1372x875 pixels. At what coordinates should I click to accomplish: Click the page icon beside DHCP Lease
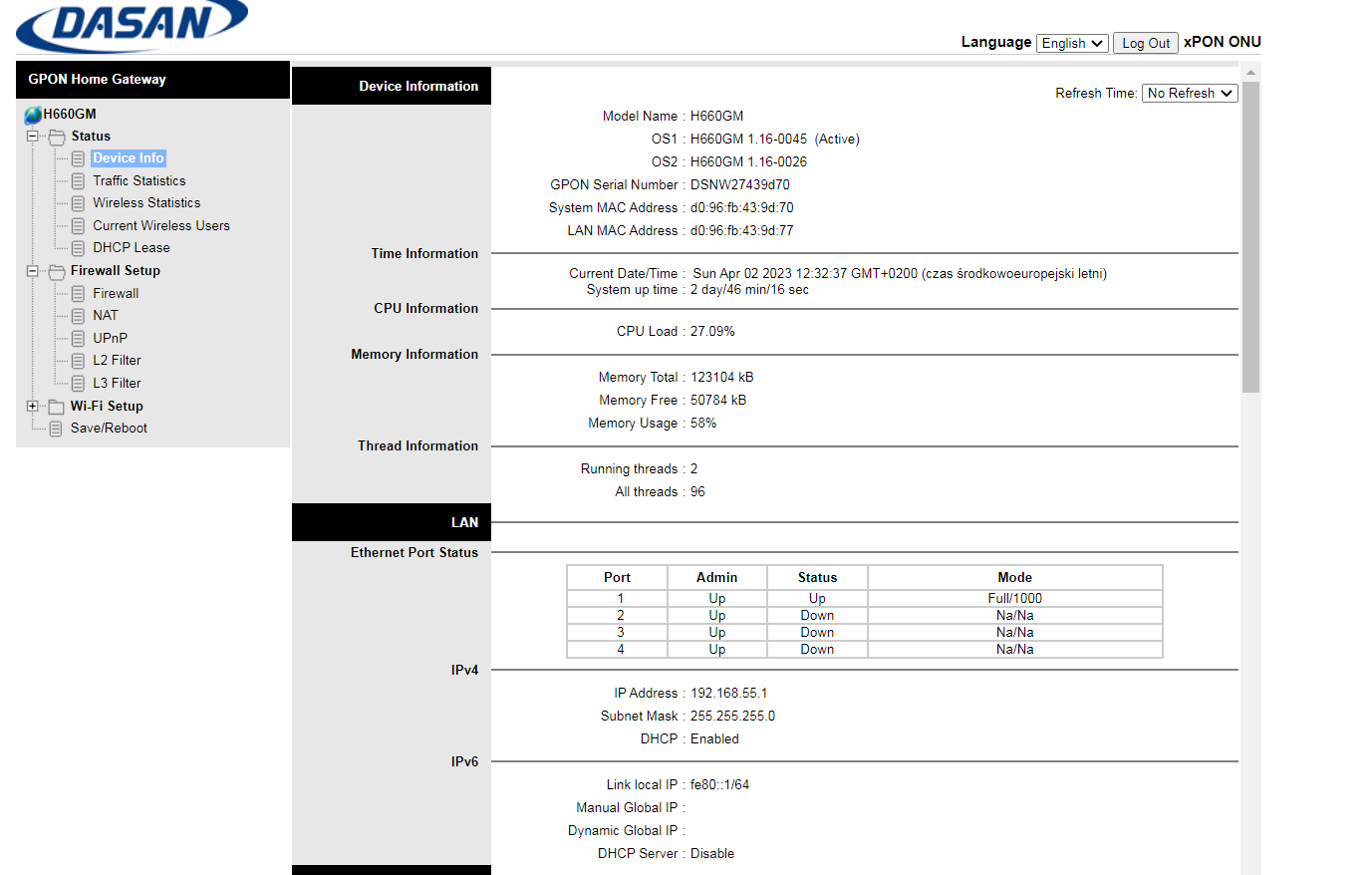click(78, 248)
